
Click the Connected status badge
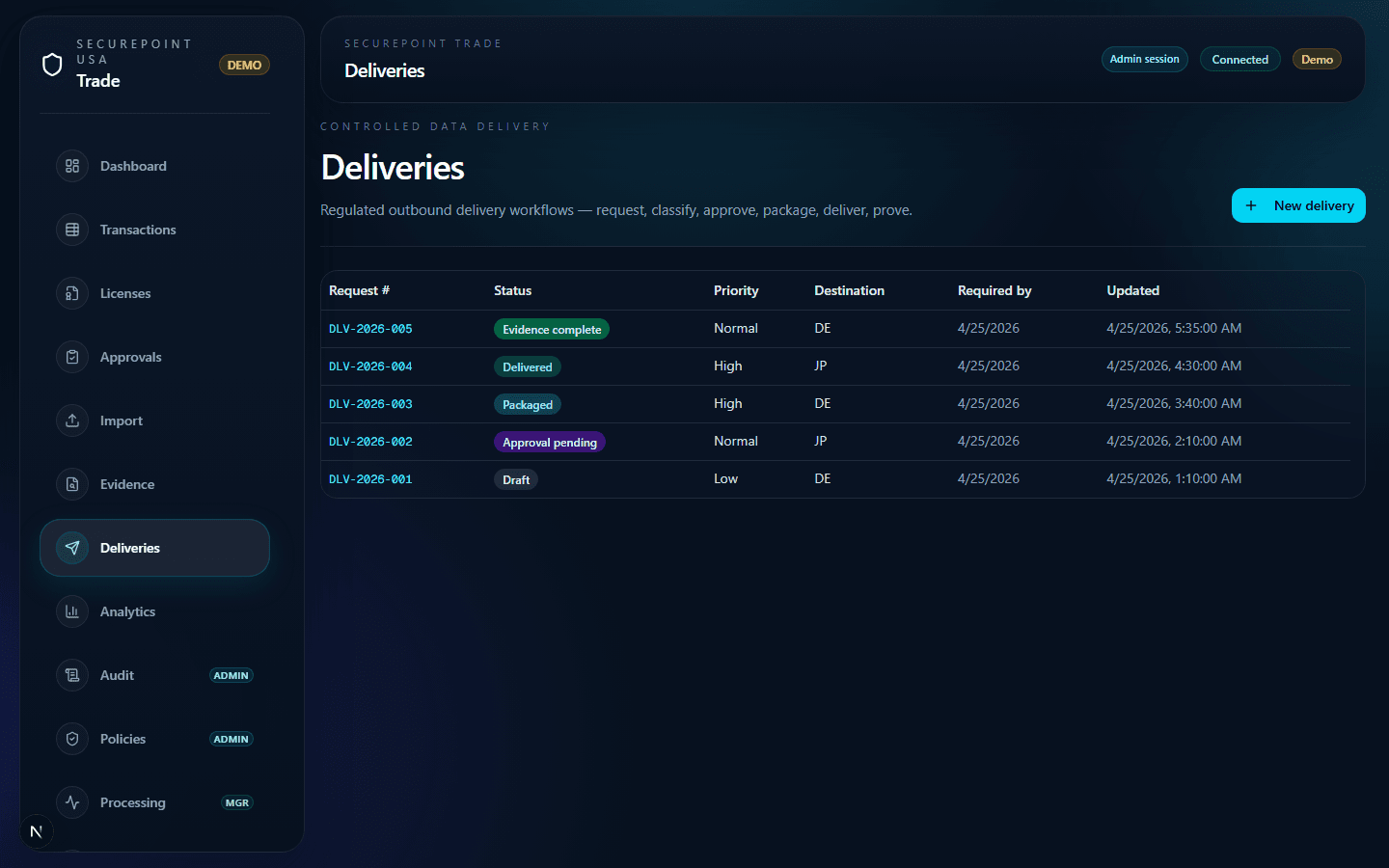click(x=1239, y=59)
